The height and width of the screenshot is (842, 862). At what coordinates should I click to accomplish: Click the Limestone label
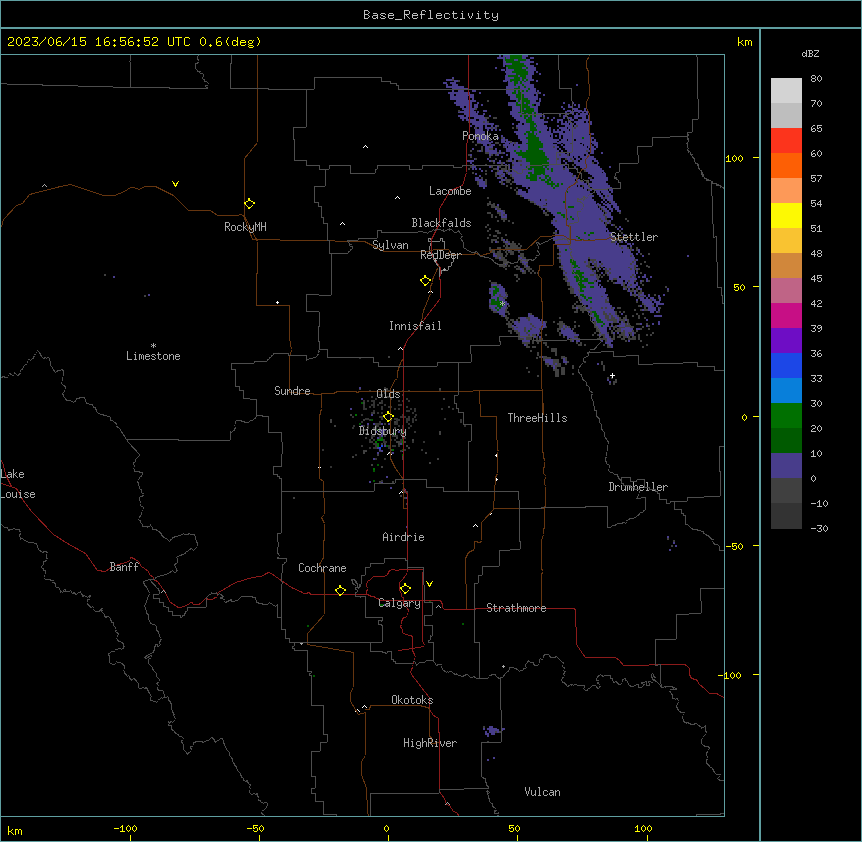point(153,356)
